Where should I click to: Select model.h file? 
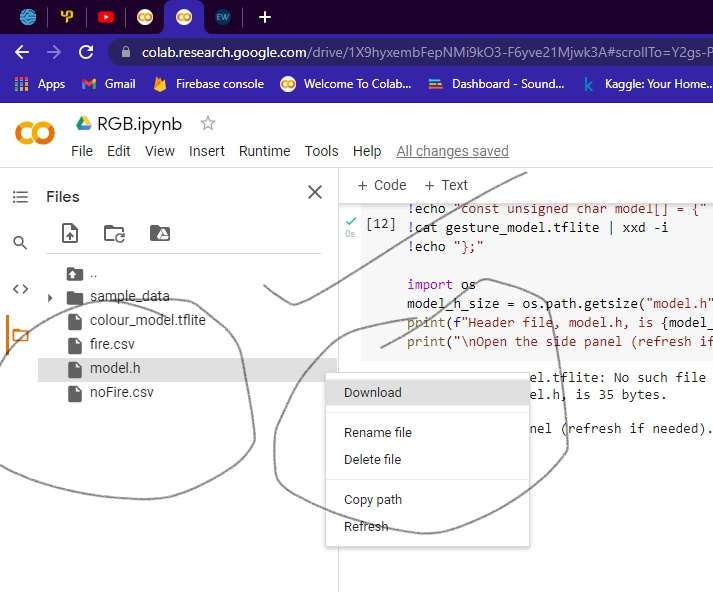coord(187,369)
